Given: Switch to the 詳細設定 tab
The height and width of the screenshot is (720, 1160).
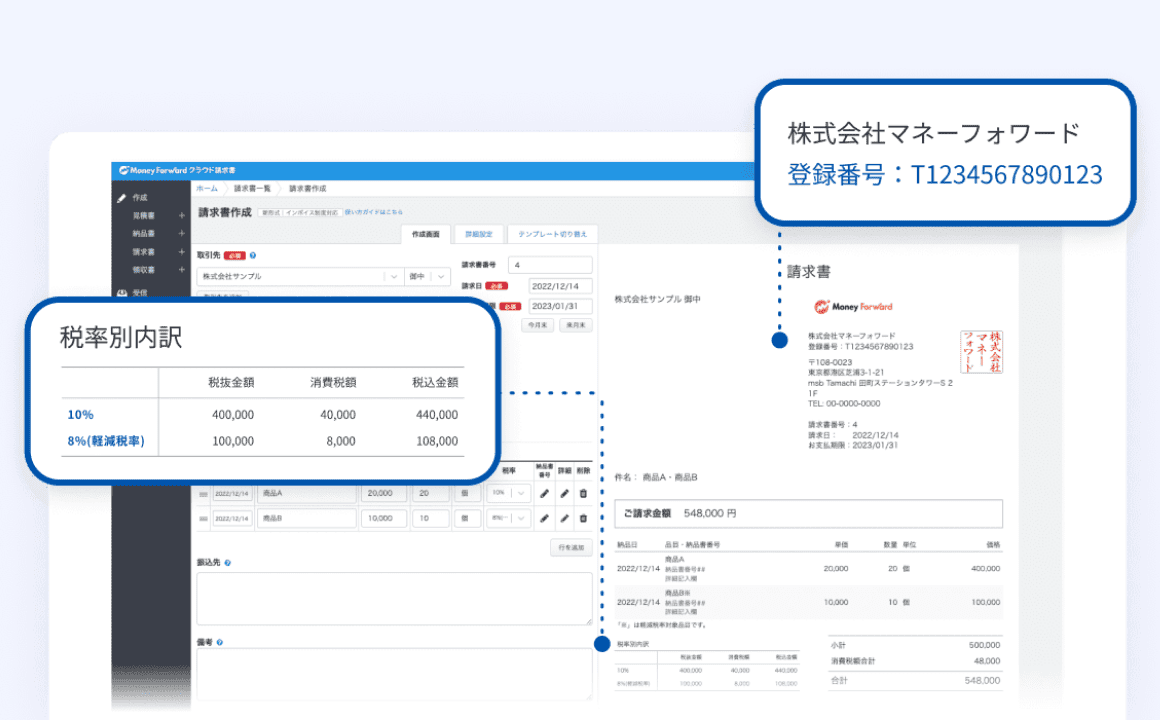Looking at the screenshot, I should click(479, 235).
